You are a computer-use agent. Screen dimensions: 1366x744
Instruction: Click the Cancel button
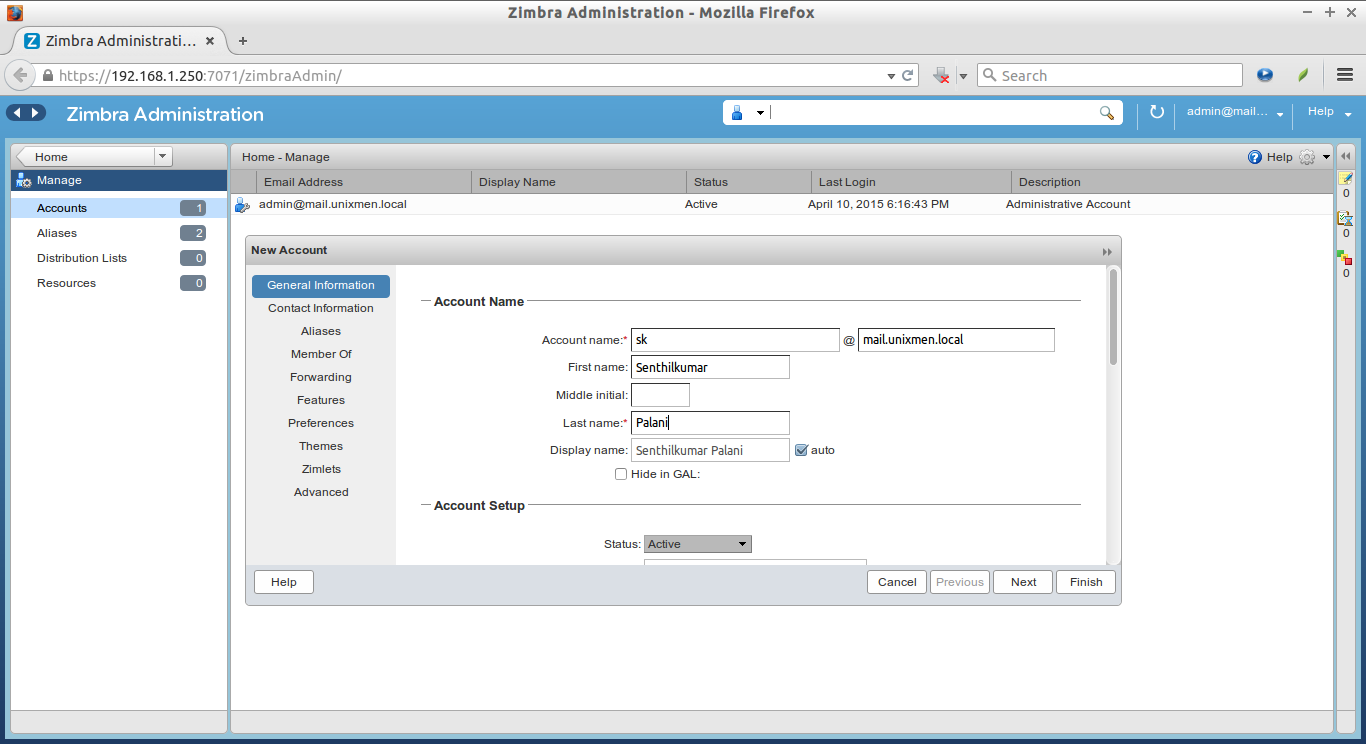[x=897, y=582]
